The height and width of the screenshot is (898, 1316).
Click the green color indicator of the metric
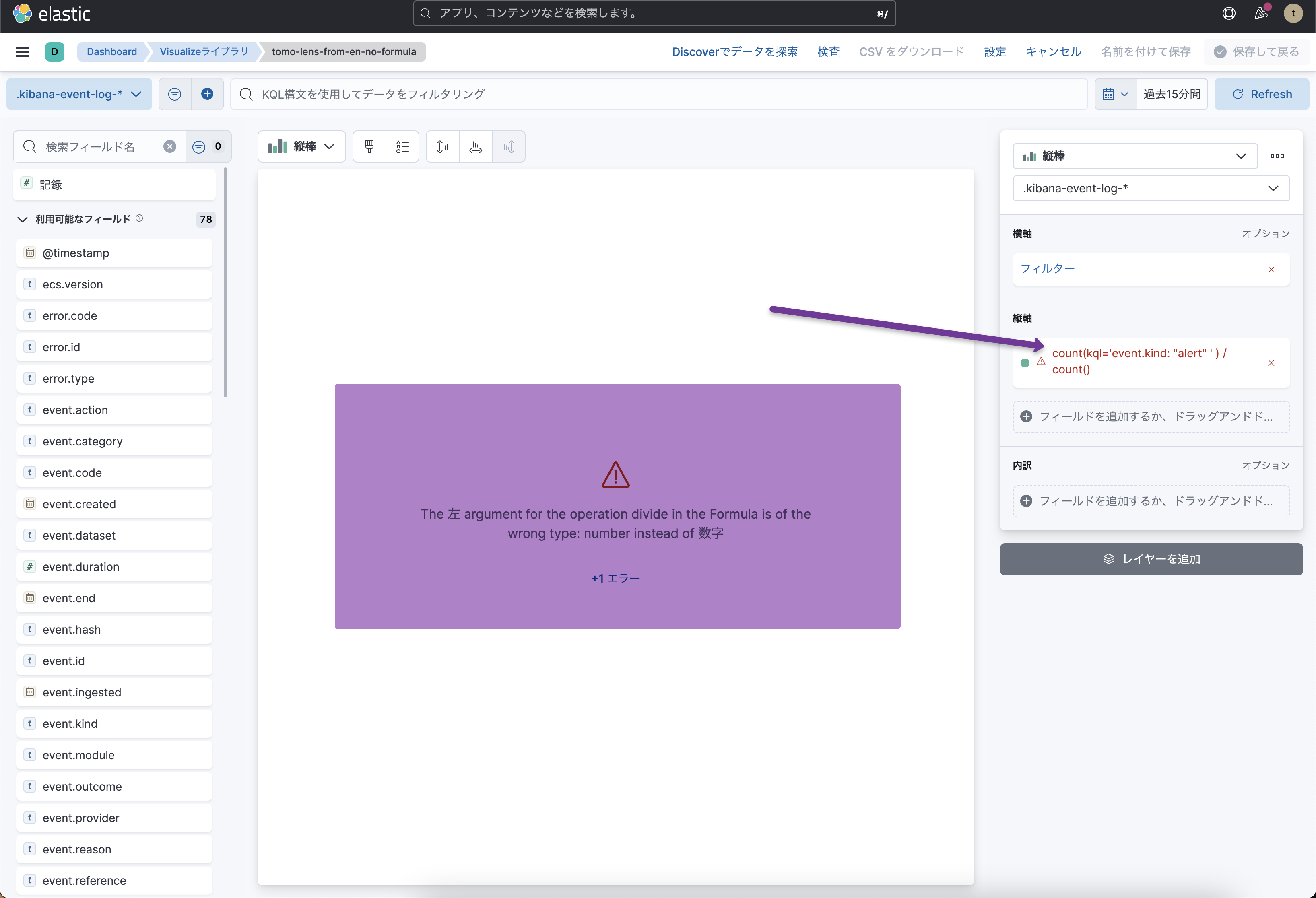click(x=1024, y=363)
